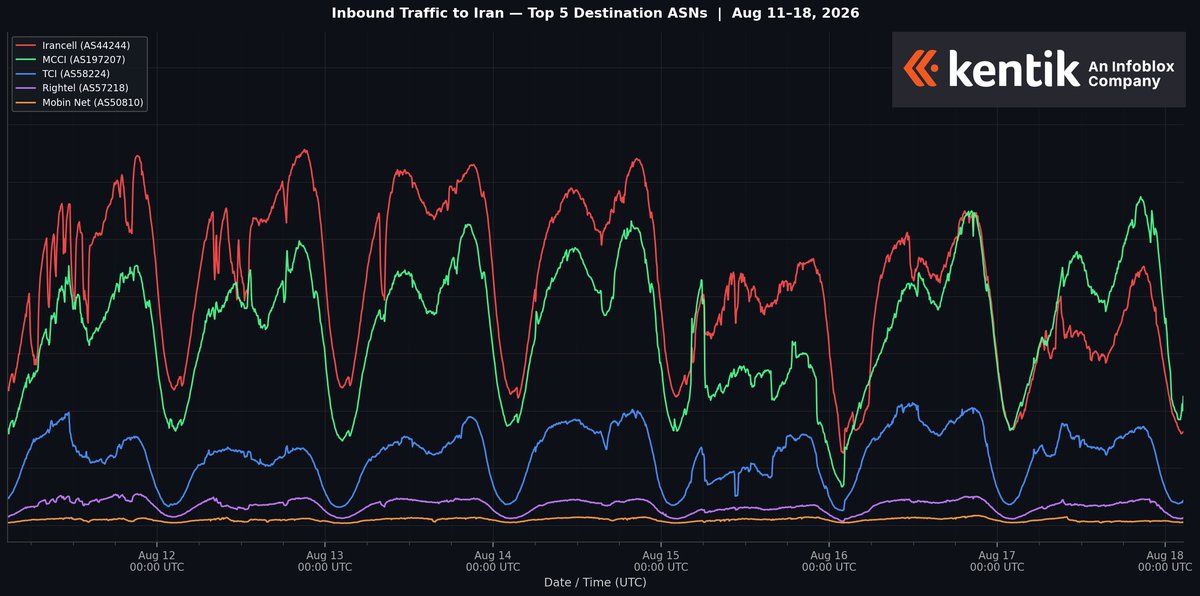Click the green MCCI legend line swatch
This screenshot has width=1200, height=596.
(27, 60)
